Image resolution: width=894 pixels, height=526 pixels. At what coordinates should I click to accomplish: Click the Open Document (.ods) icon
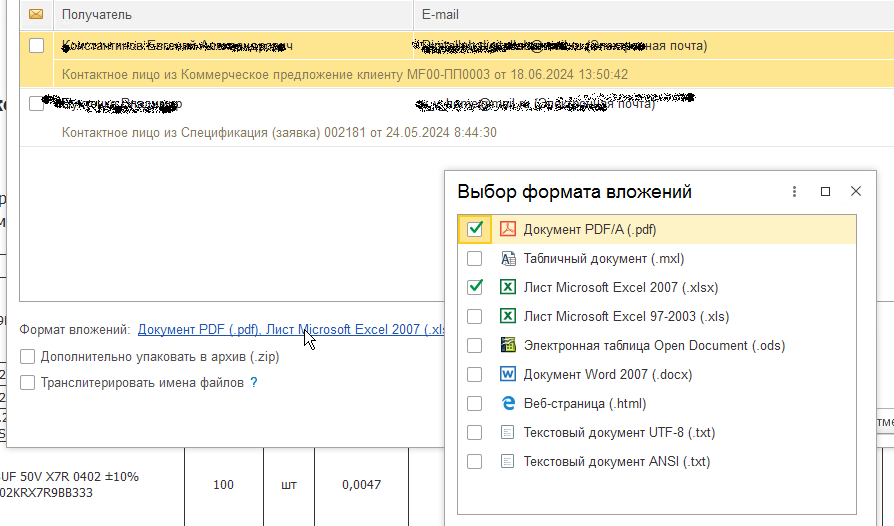tap(507, 345)
